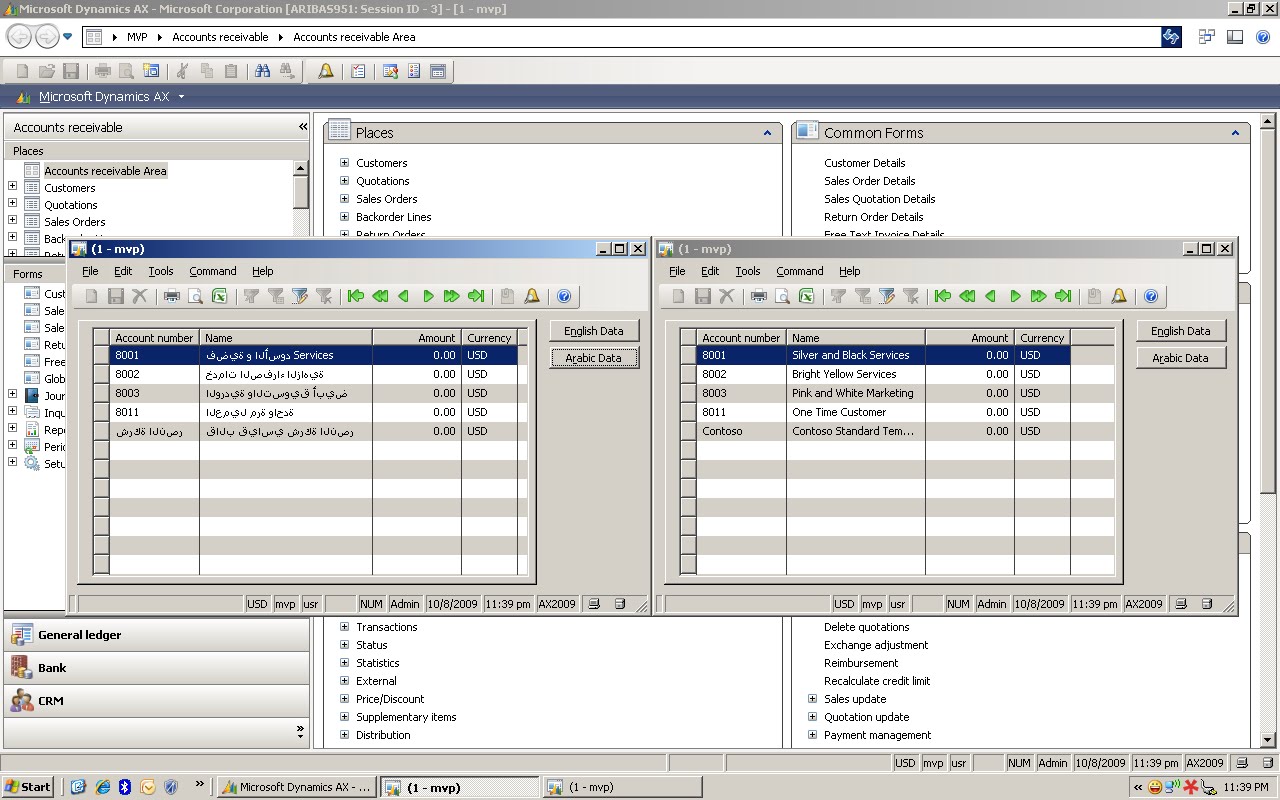Click Help icon in Arabic-names window toolbar
The image size is (1280, 800).
[x=564, y=296]
